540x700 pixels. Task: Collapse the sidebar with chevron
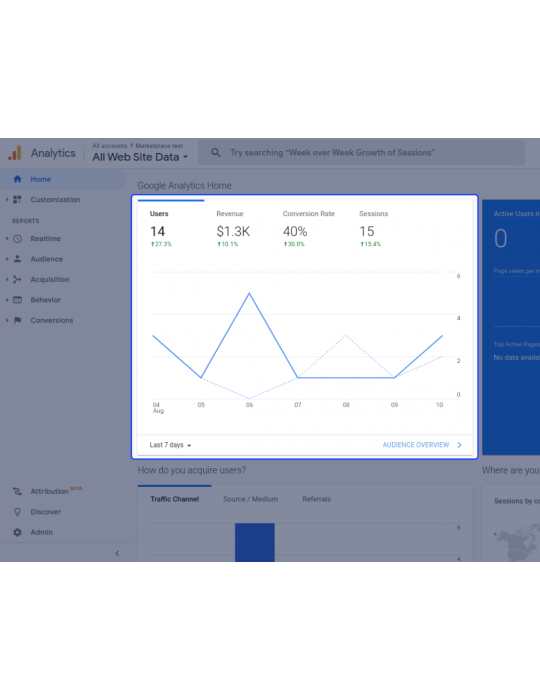pos(117,554)
